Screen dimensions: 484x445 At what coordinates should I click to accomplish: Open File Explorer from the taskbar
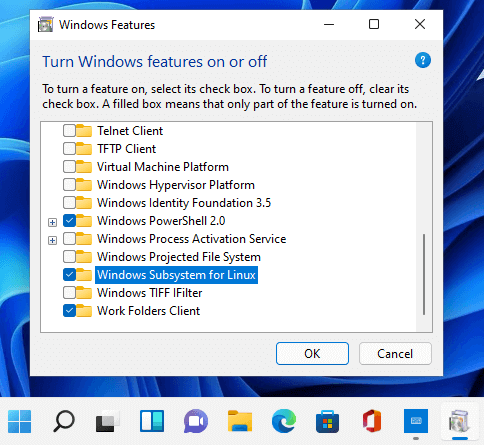coord(240,421)
